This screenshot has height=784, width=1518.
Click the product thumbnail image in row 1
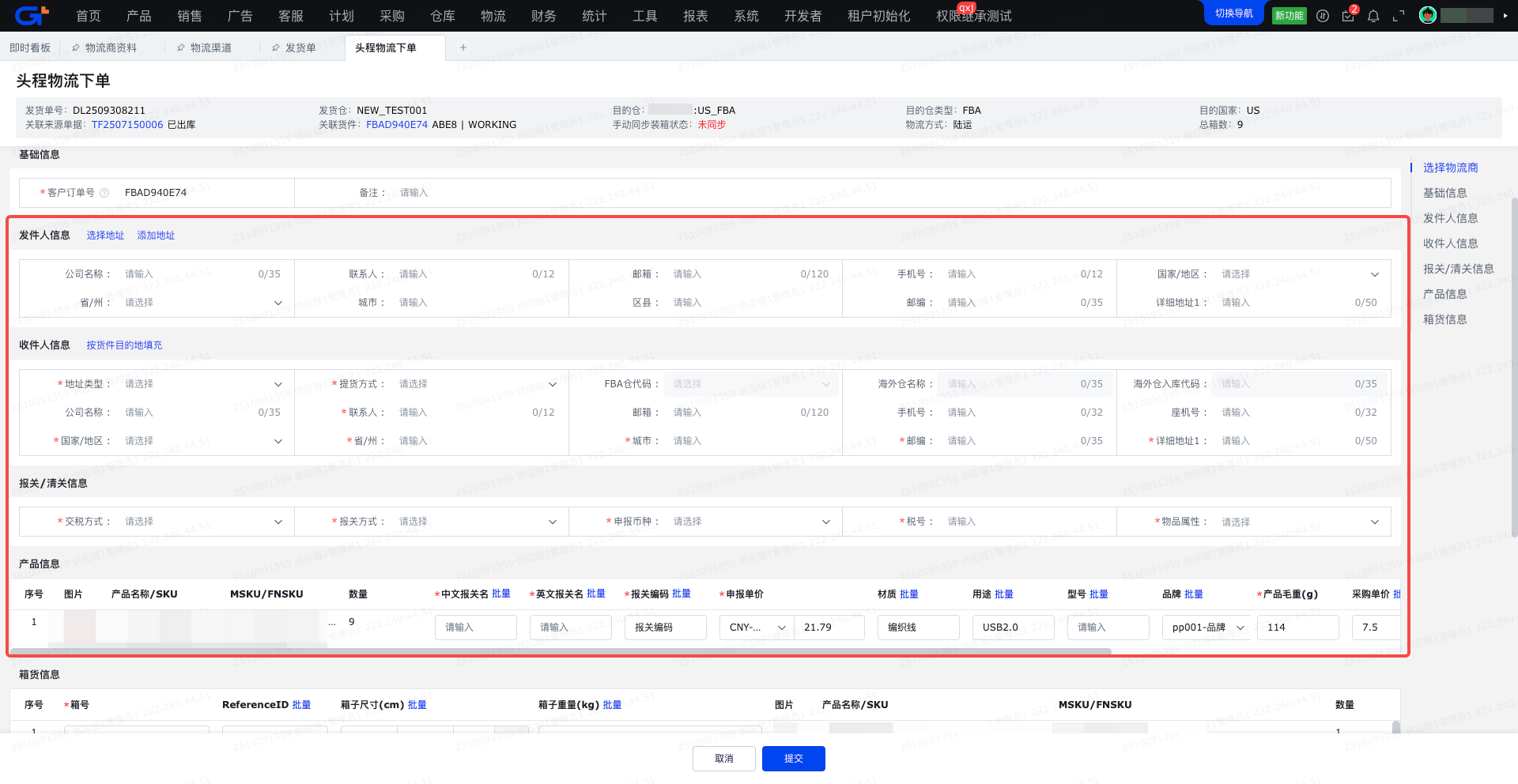pos(80,626)
